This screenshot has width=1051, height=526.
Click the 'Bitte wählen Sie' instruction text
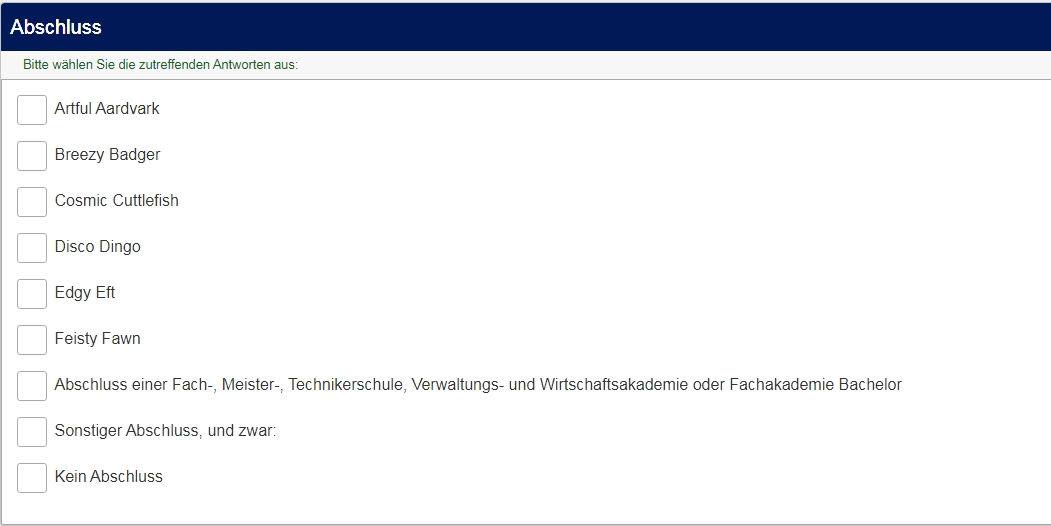160,65
